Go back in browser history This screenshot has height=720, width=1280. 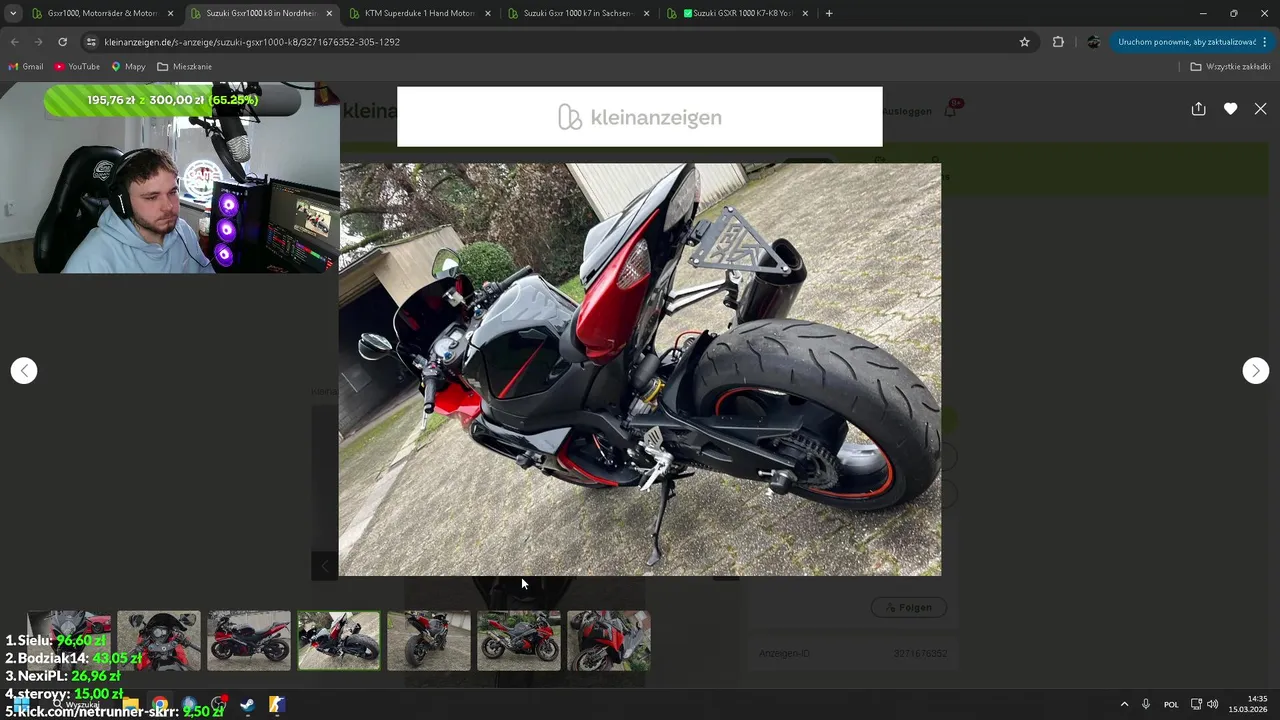[x=14, y=42]
